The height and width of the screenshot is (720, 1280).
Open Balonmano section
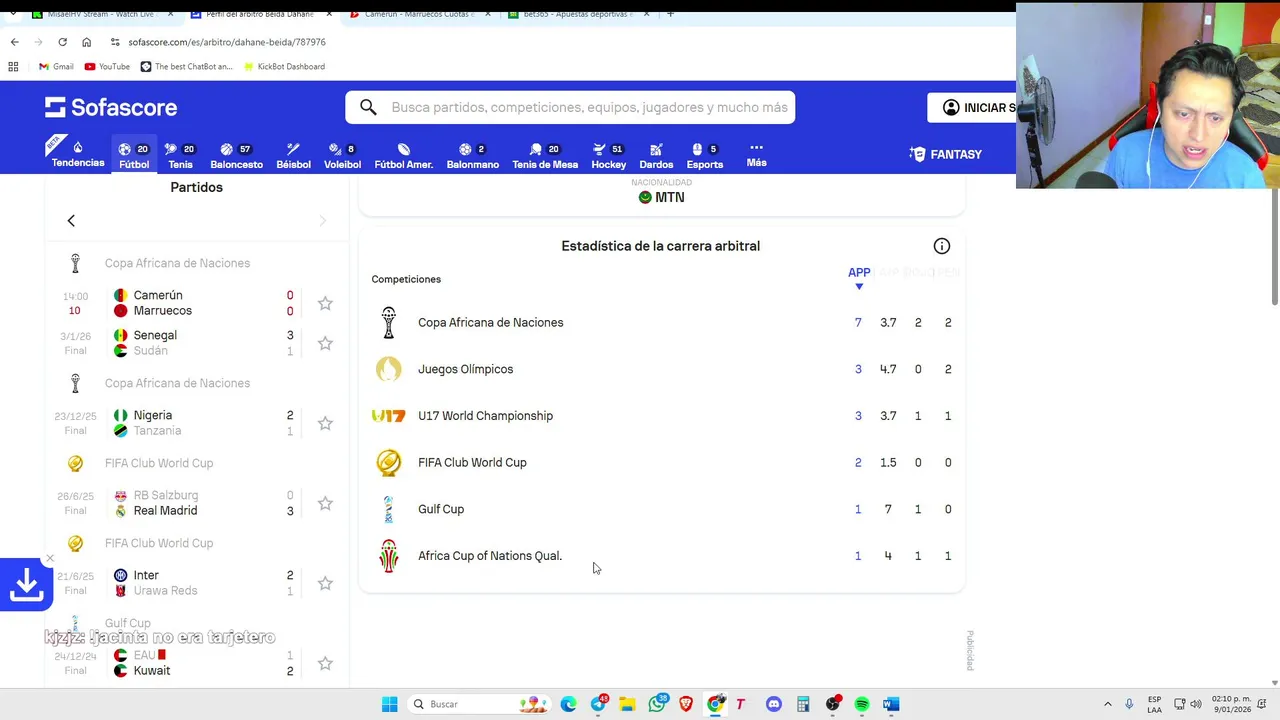point(472,155)
